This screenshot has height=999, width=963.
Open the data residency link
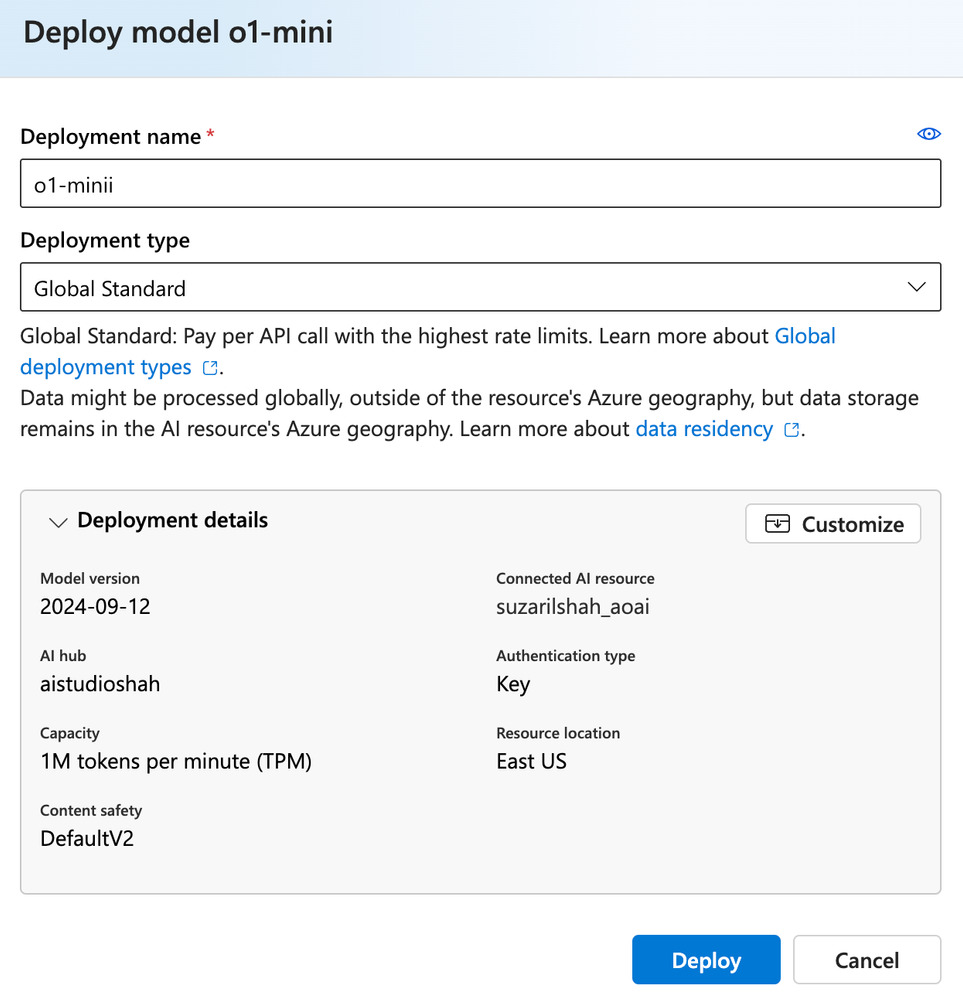(x=704, y=429)
